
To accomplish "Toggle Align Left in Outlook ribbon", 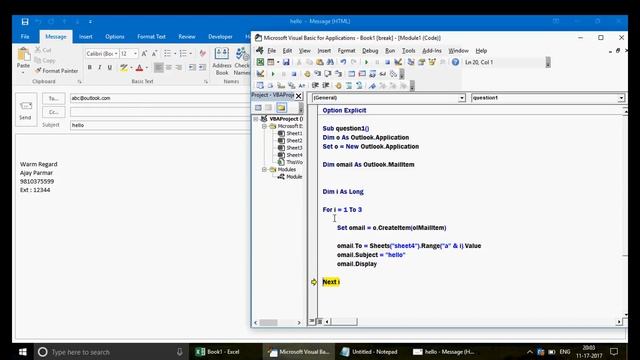I will click(x=158, y=67).
